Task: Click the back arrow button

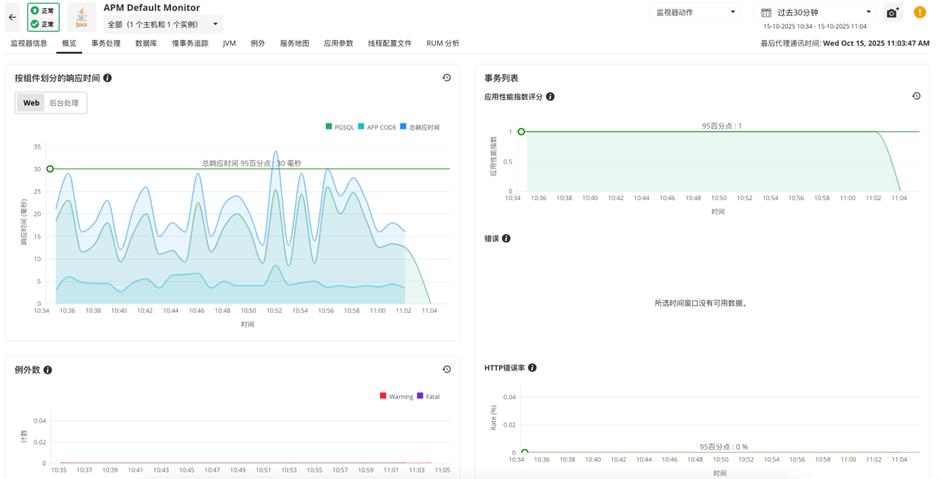Action: (x=13, y=17)
